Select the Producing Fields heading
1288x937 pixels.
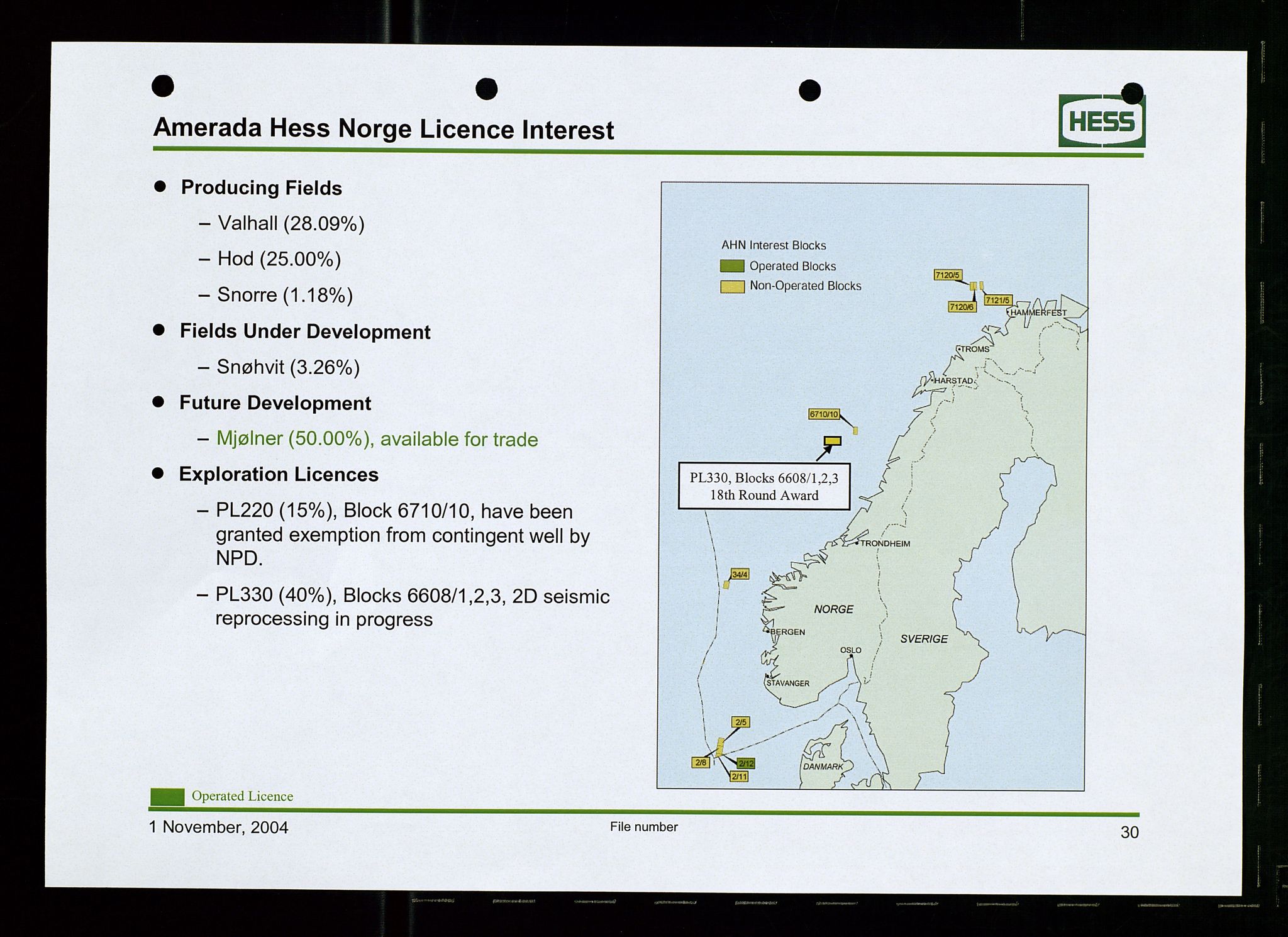261,187
